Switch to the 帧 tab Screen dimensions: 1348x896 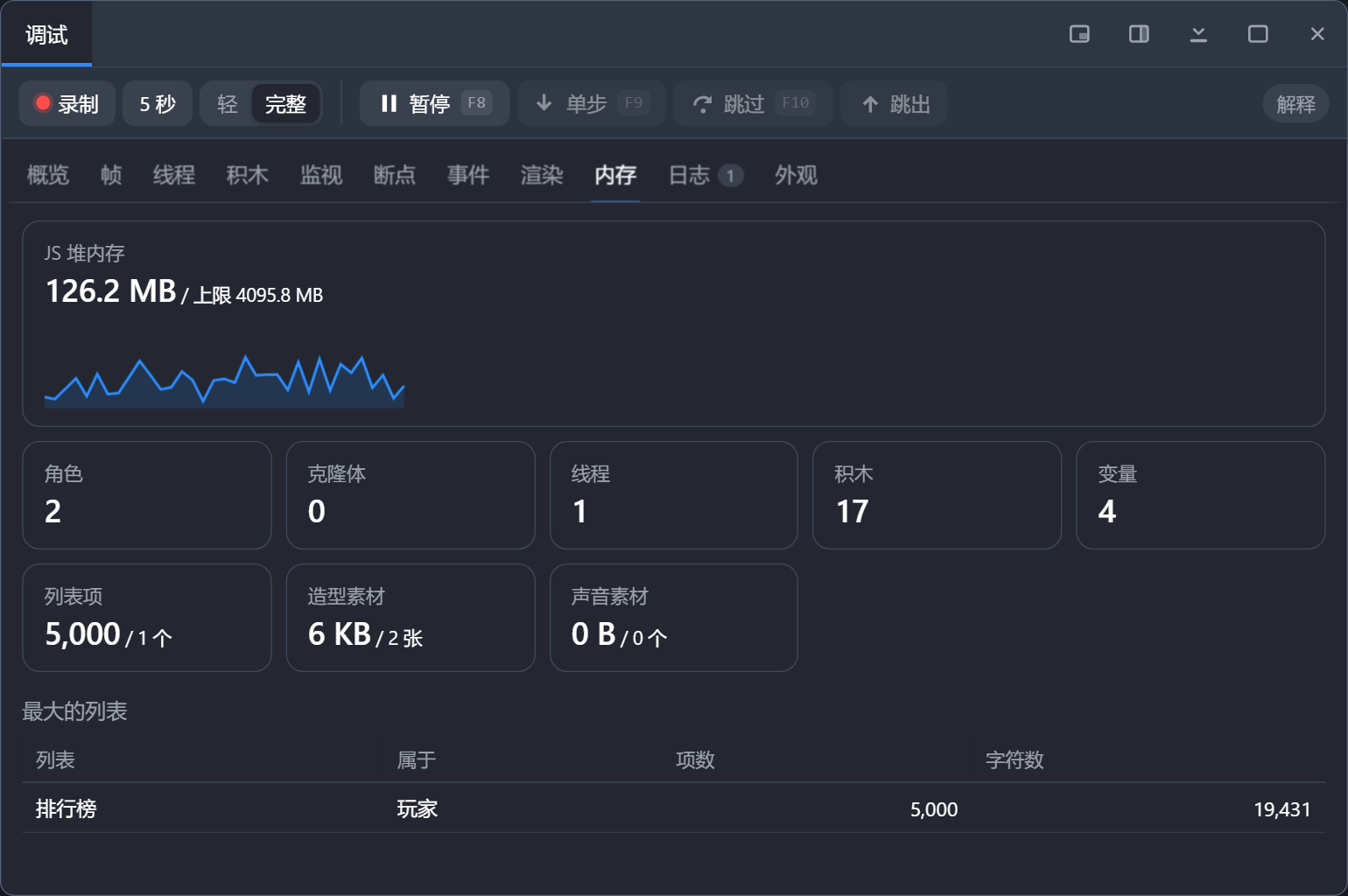click(x=111, y=175)
